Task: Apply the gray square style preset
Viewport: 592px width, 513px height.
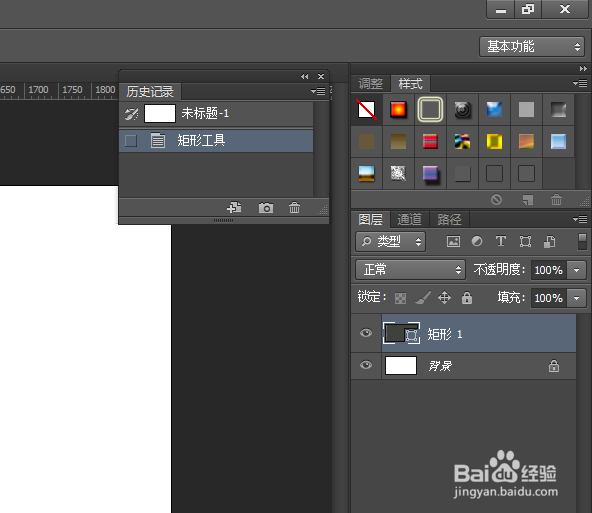Action: 526,110
